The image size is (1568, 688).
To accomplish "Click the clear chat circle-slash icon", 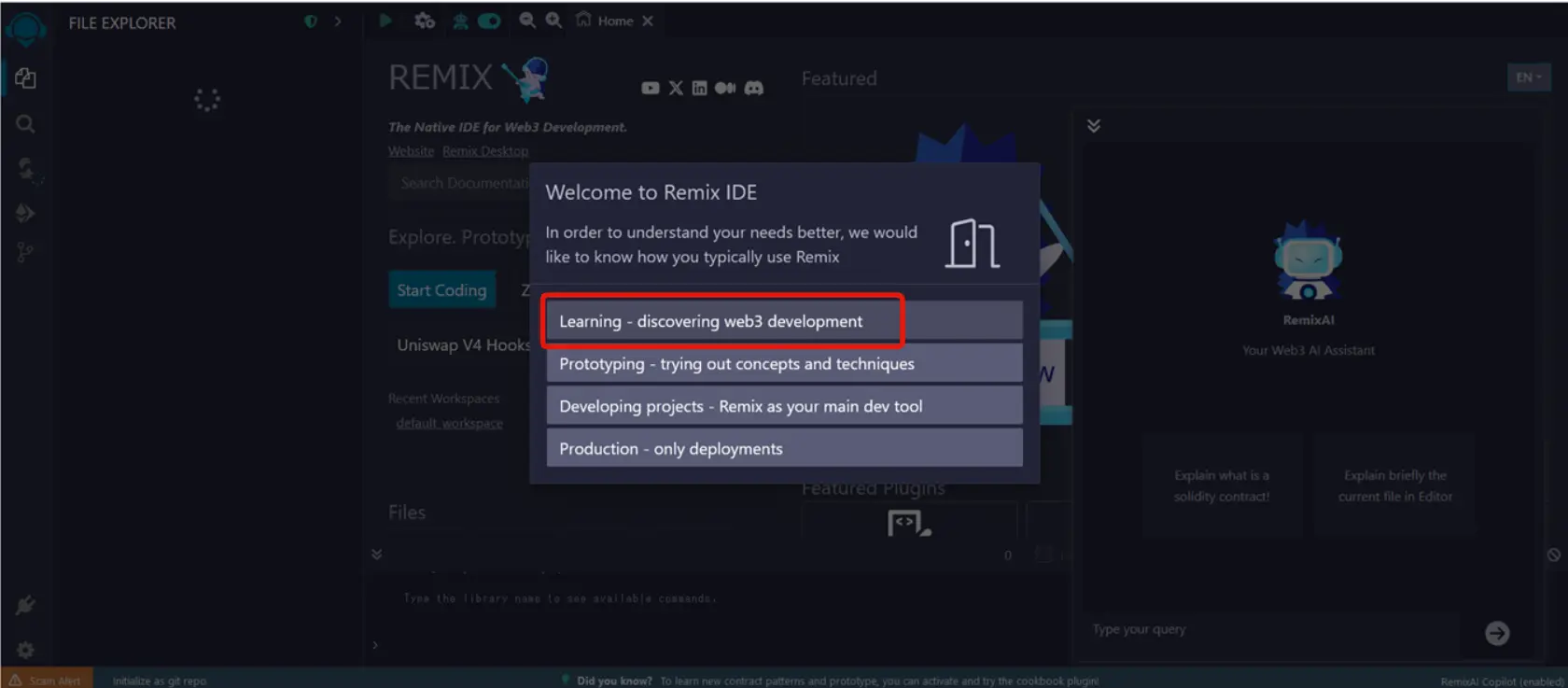I will coord(1553,555).
